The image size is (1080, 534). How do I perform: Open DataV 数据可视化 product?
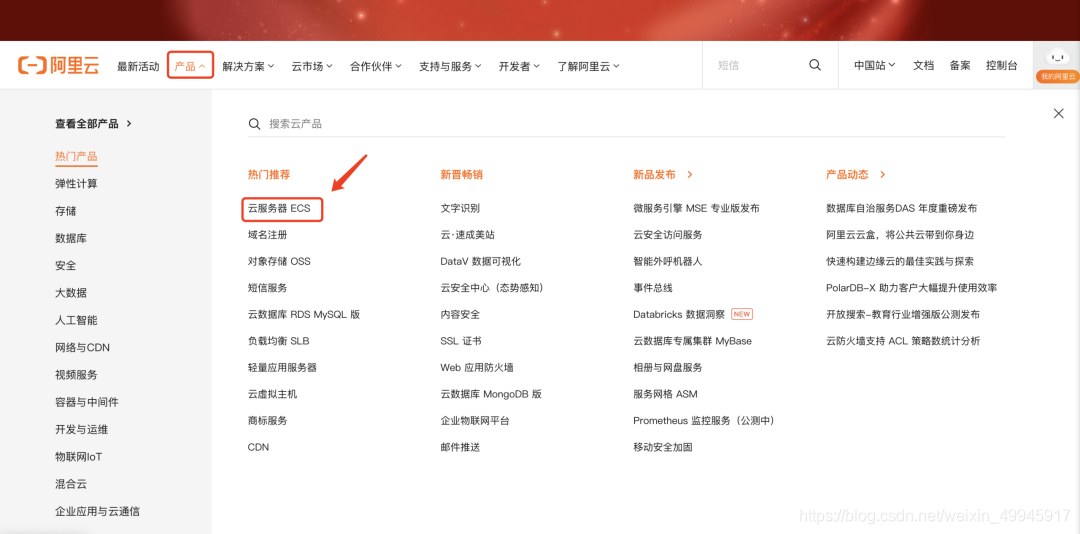(481, 262)
